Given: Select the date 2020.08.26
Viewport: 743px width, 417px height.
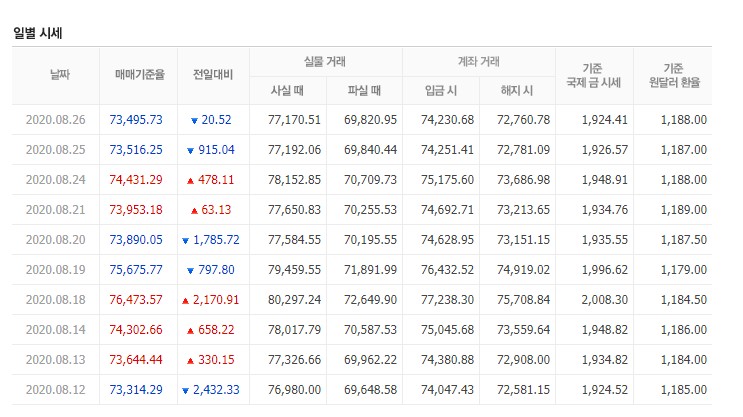Looking at the screenshot, I should click(55, 119).
